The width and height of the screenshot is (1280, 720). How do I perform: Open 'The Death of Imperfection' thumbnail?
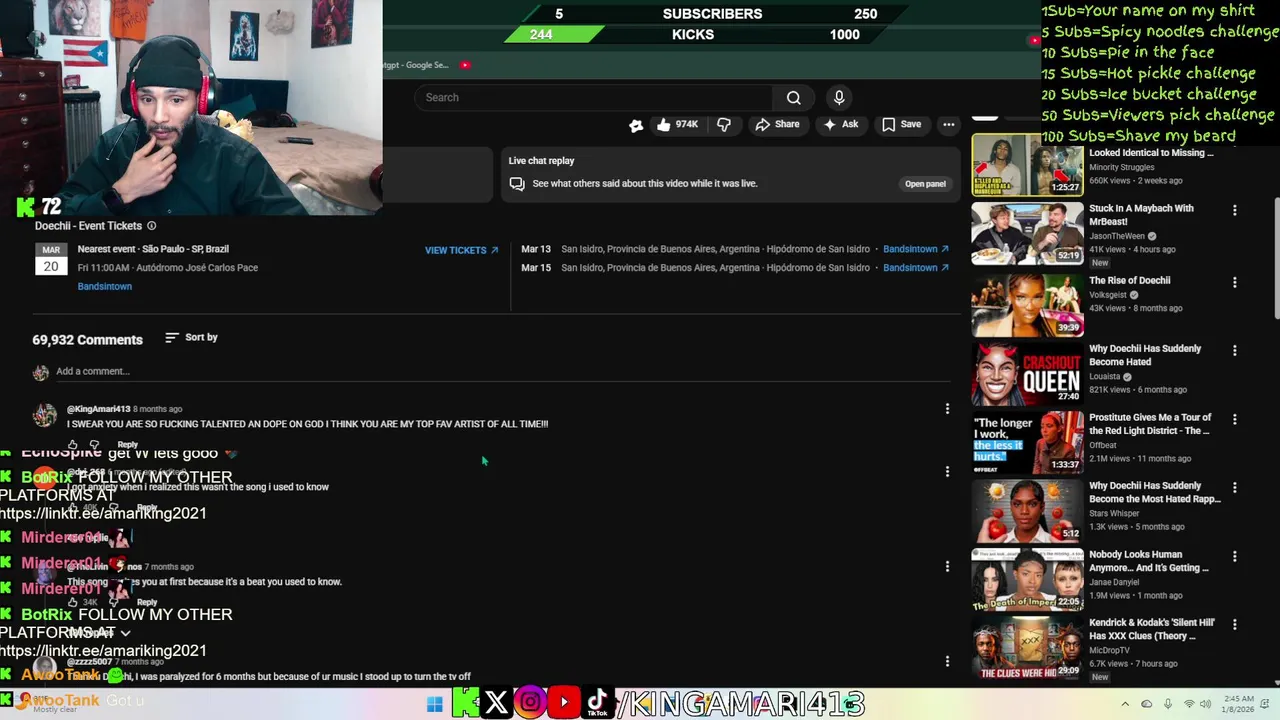1027,579
